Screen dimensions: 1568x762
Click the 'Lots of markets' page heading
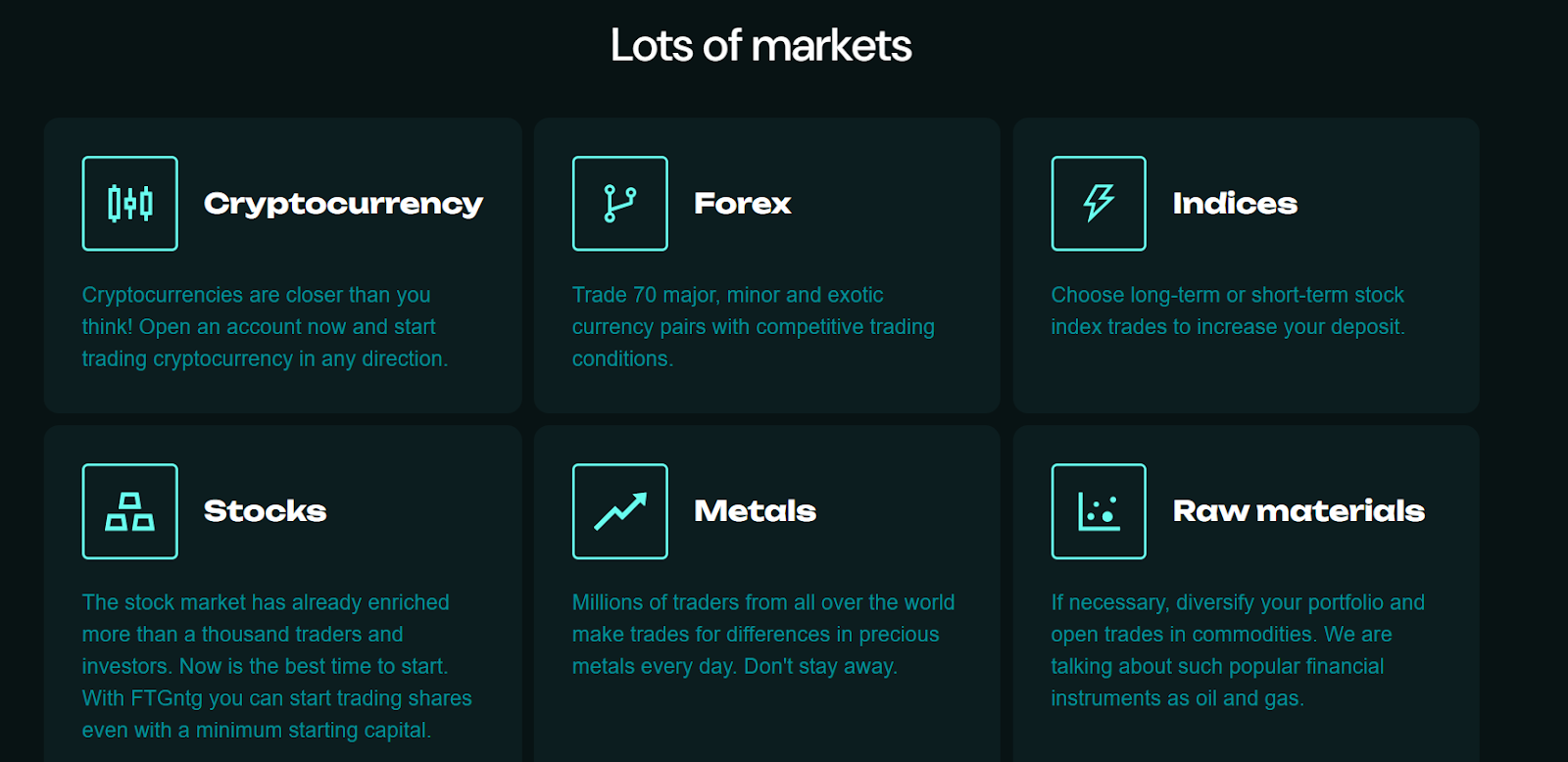click(x=761, y=45)
